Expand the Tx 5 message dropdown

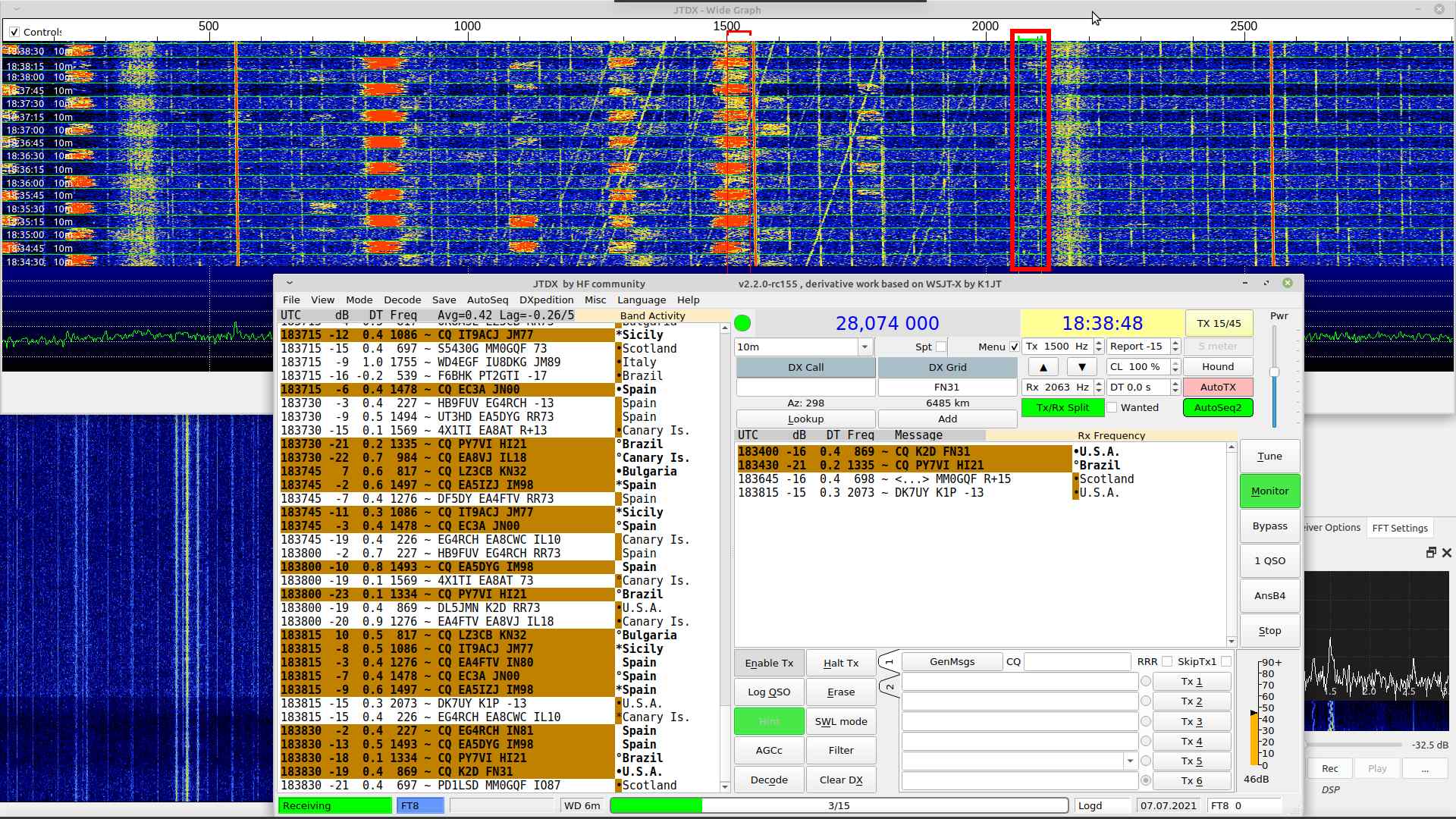(1130, 761)
